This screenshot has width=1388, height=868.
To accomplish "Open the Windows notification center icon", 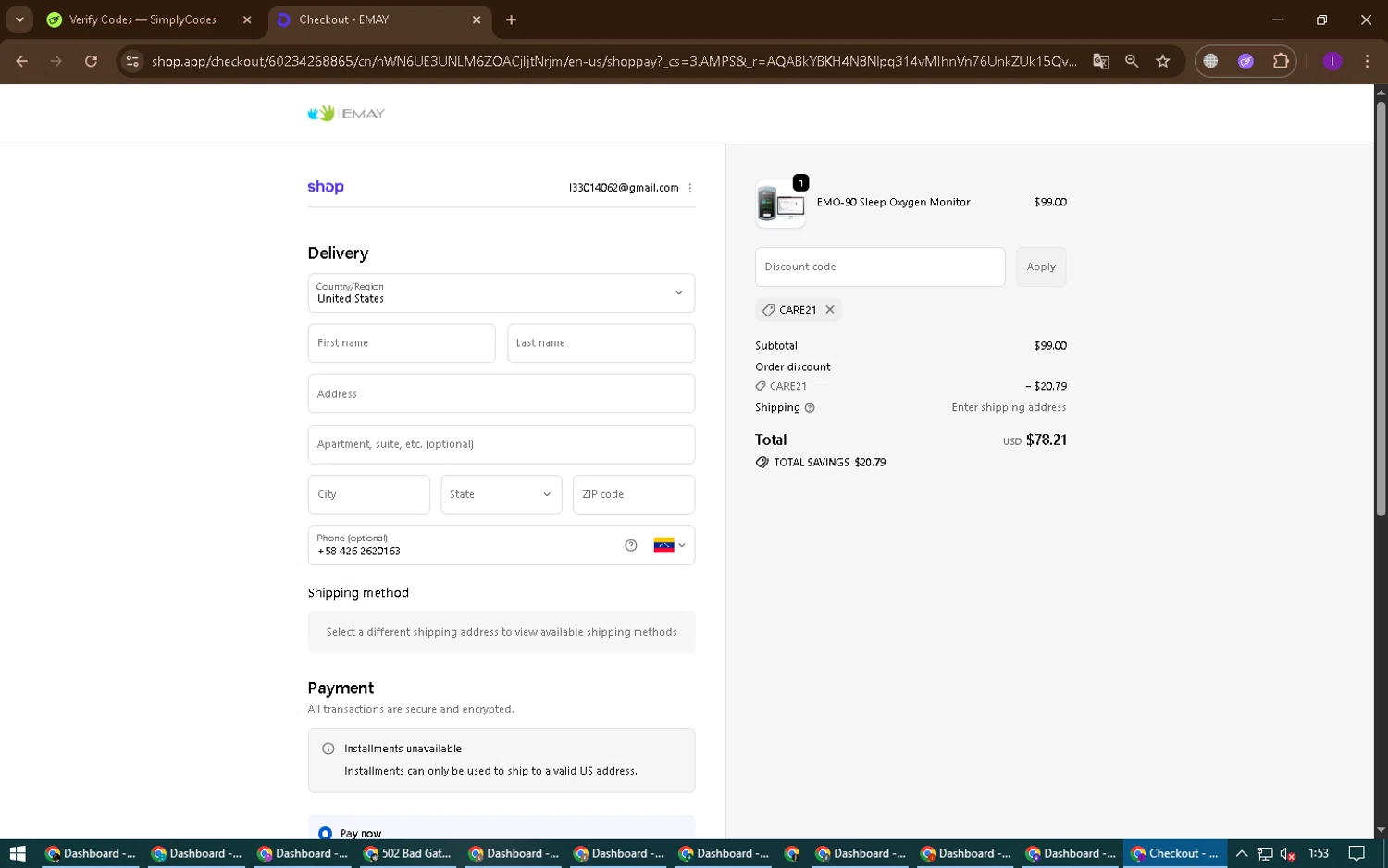I will (x=1357, y=853).
